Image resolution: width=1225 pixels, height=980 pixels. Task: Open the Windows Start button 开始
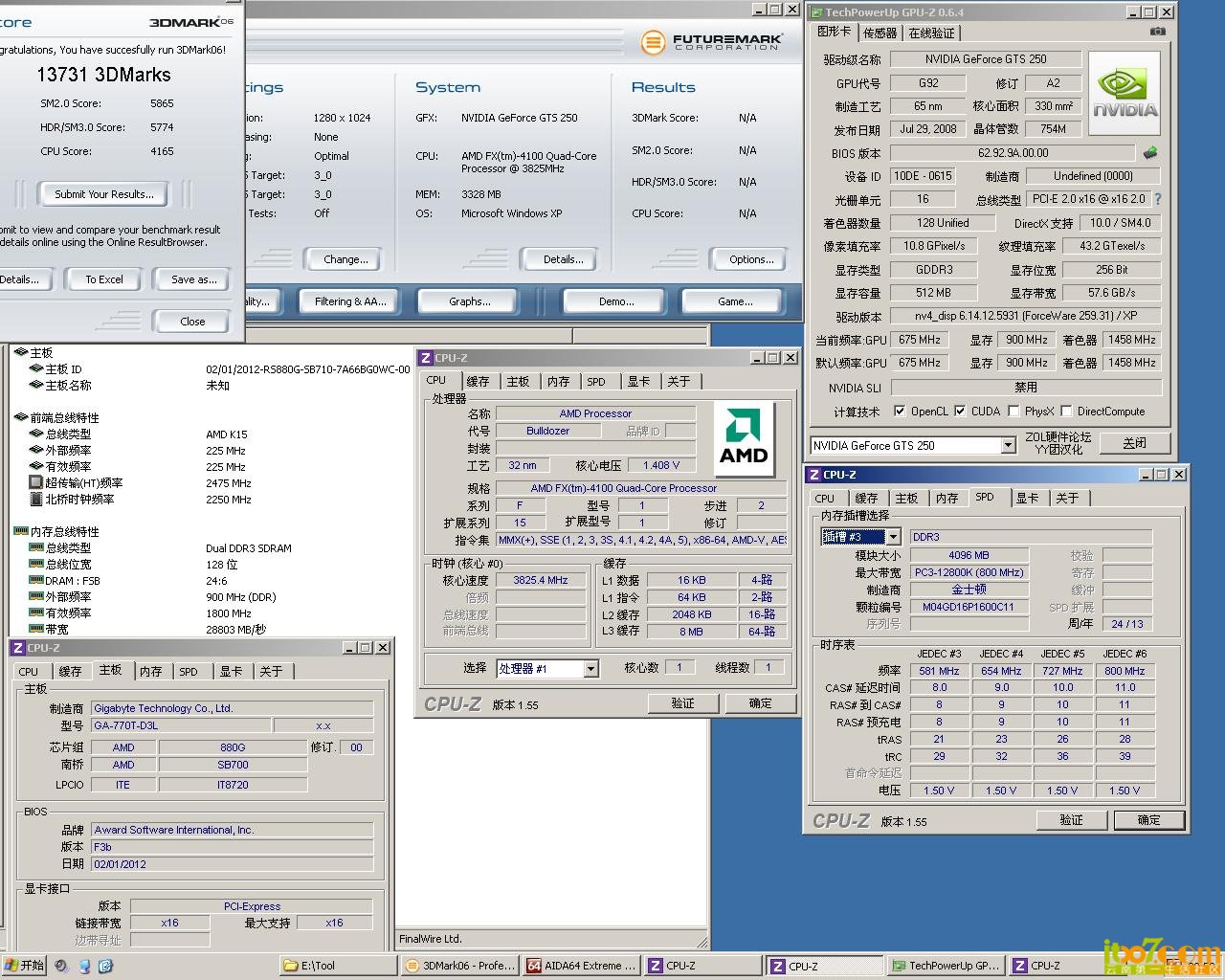pyautogui.click(x=24, y=966)
